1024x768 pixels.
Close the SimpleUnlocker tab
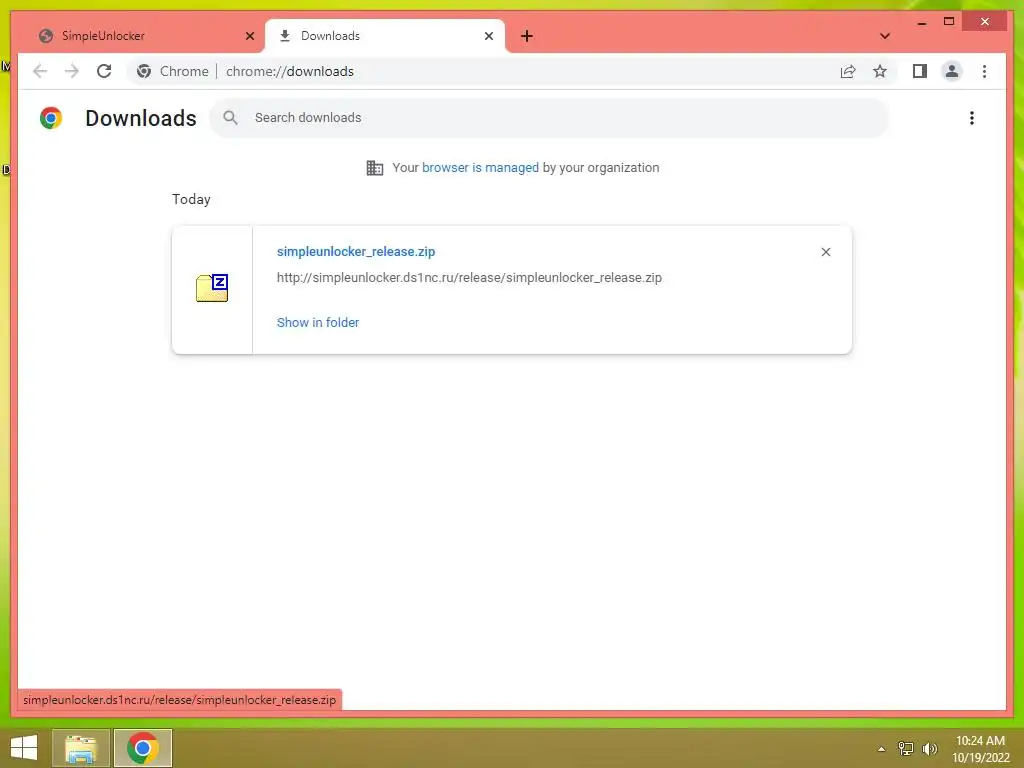click(249, 36)
